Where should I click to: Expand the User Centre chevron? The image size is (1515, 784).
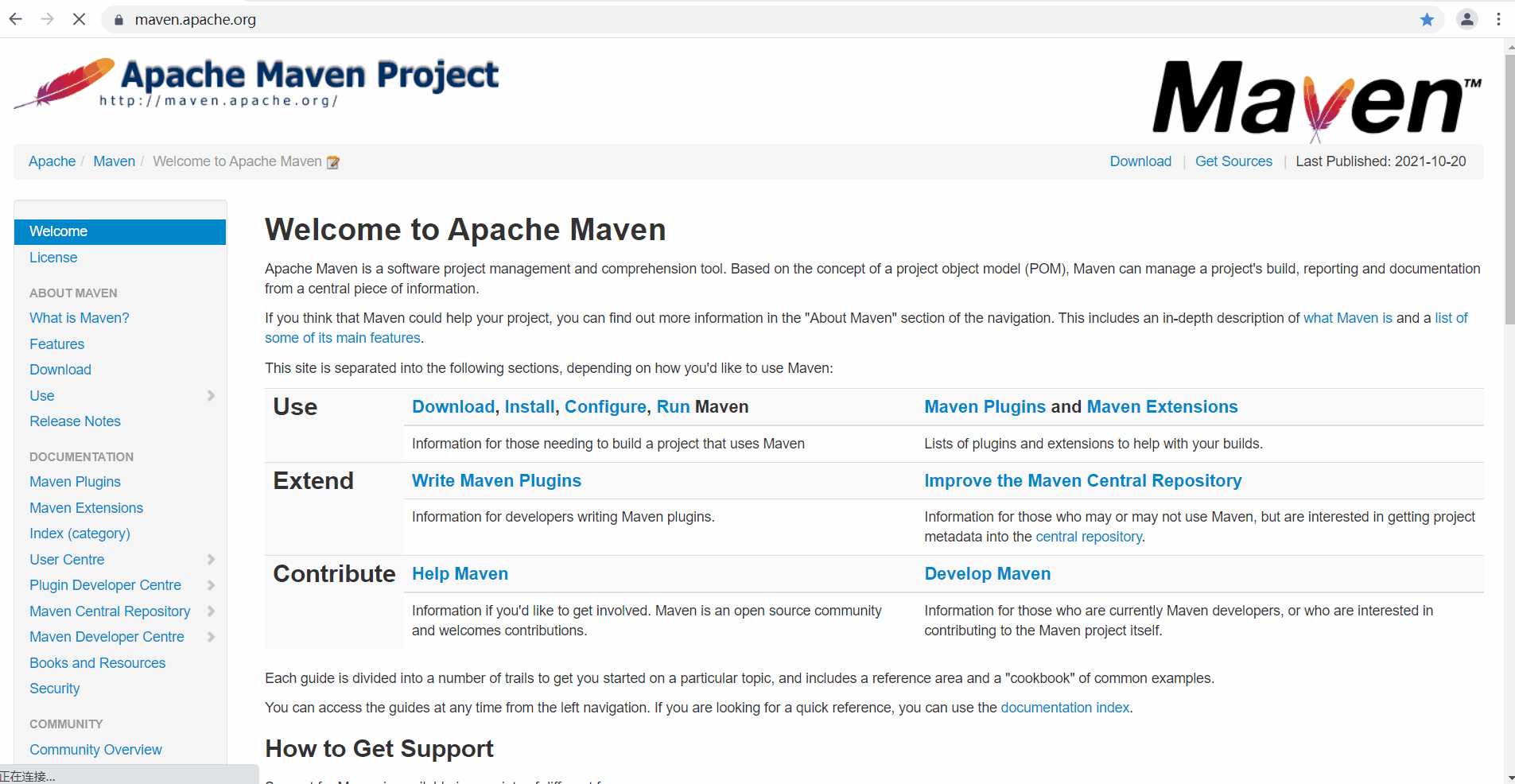pyautogui.click(x=211, y=559)
